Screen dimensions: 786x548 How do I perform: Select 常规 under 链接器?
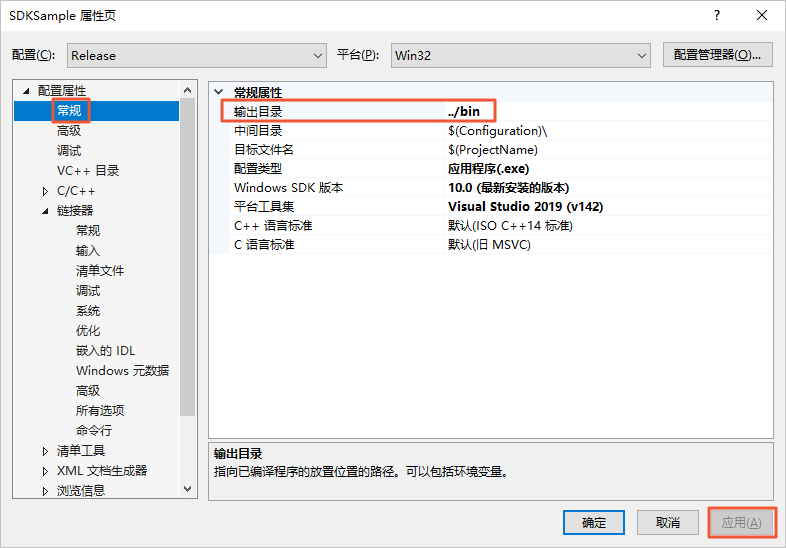coord(88,231)
